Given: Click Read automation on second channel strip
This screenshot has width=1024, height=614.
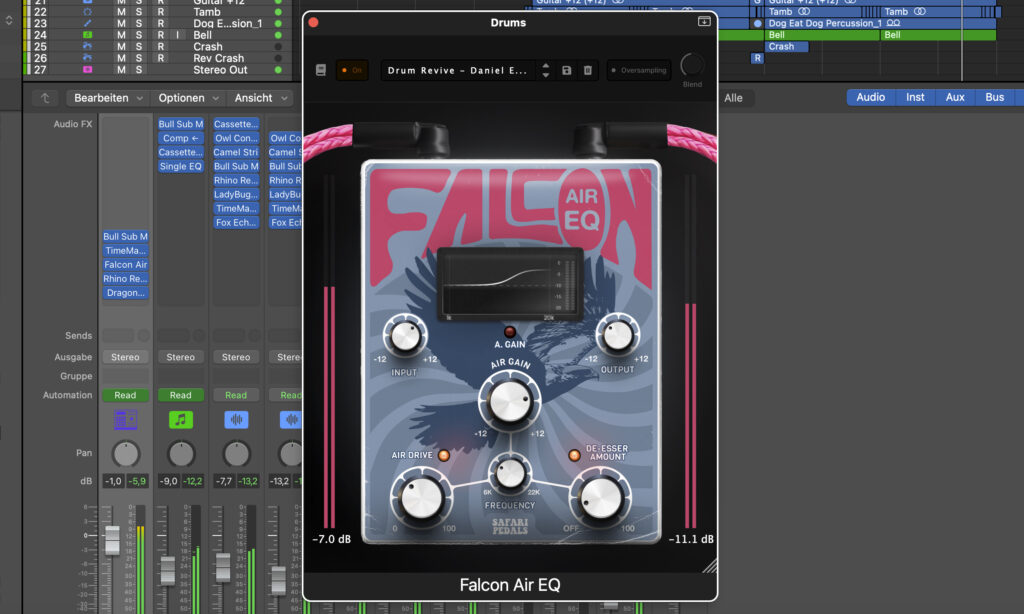Looking at the screenshot, I should (x=181, y=395).
